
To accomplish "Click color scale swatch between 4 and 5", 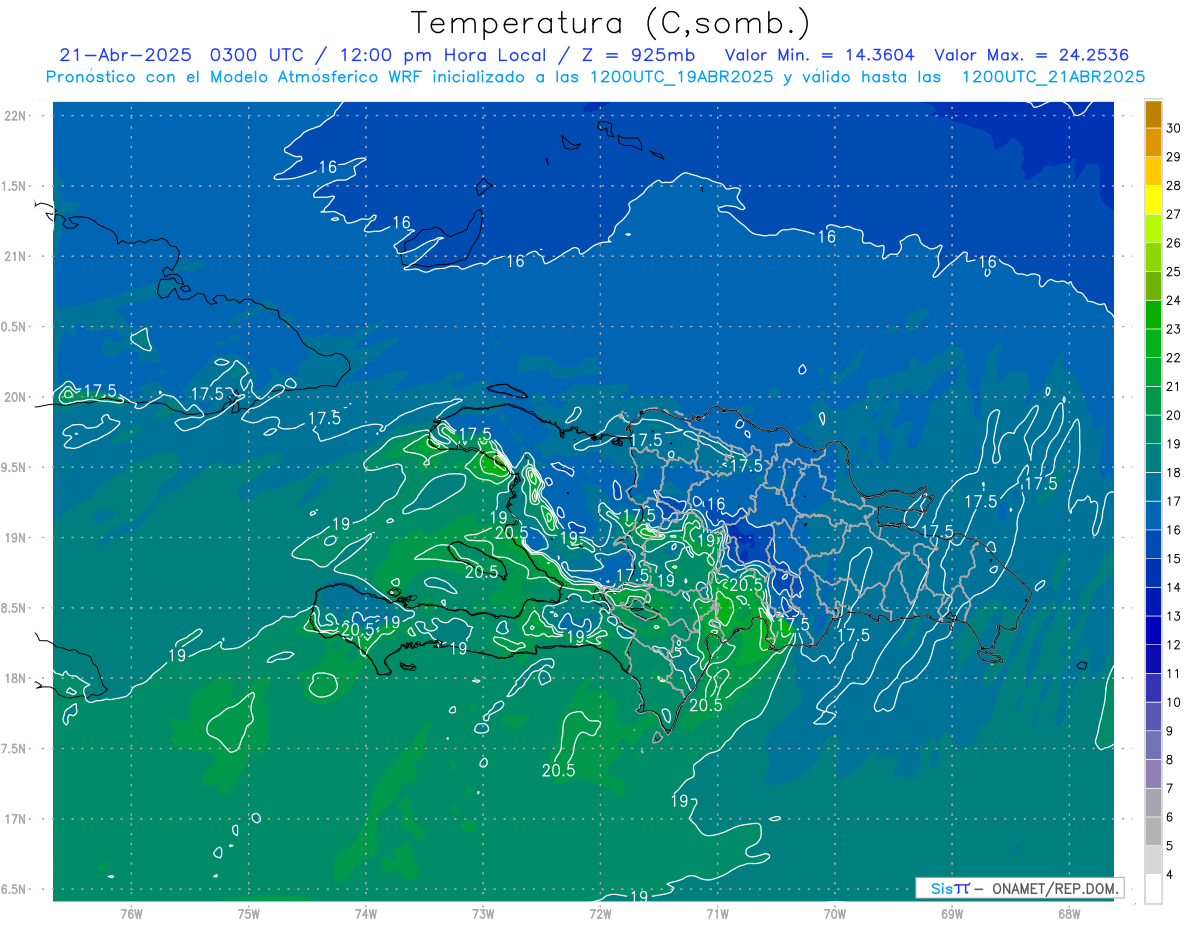I will coord(1153,860).
